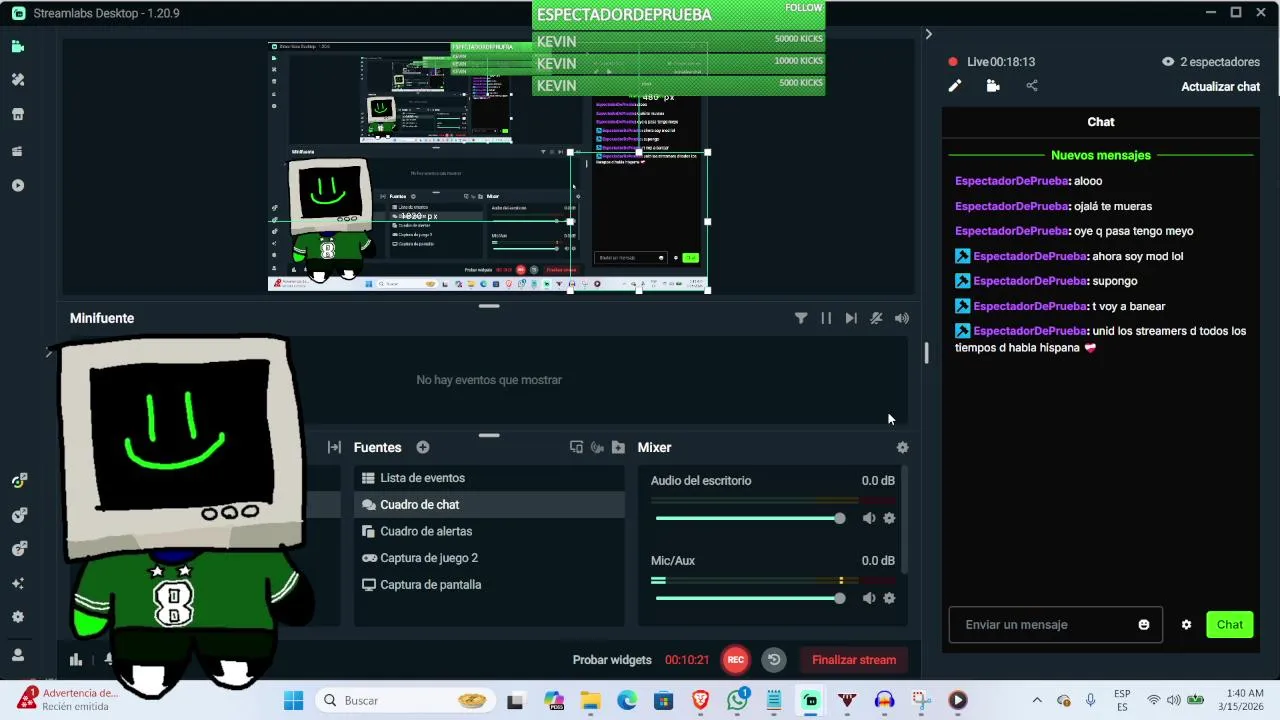Focus the Enviar un mensaje field
Viewport: 1280px width, 720px height.
tap(1055, 625)
